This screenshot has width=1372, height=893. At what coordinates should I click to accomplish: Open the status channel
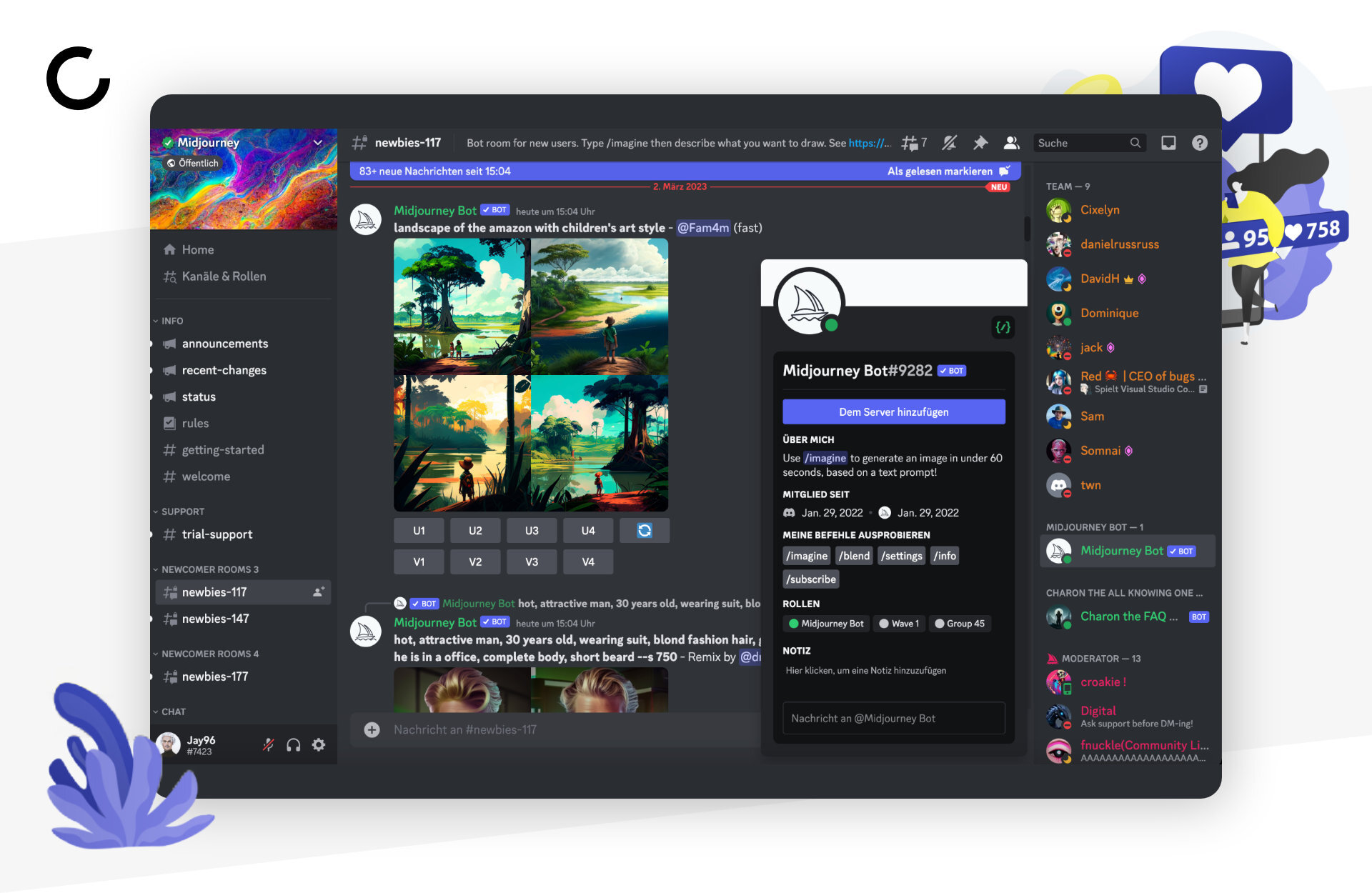(x=243, y=396)
